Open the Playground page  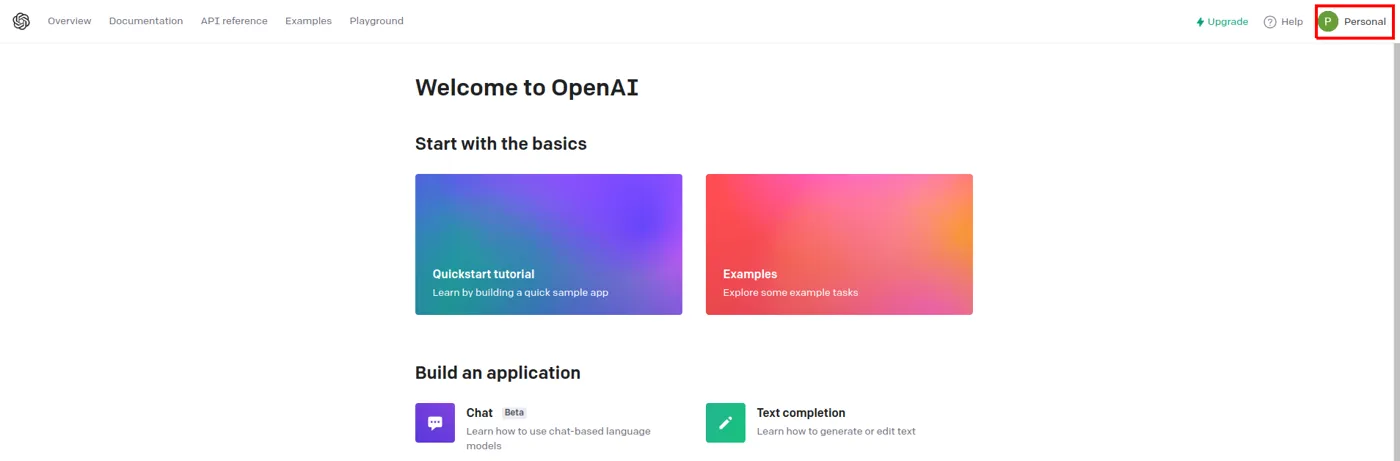[377, 21]
